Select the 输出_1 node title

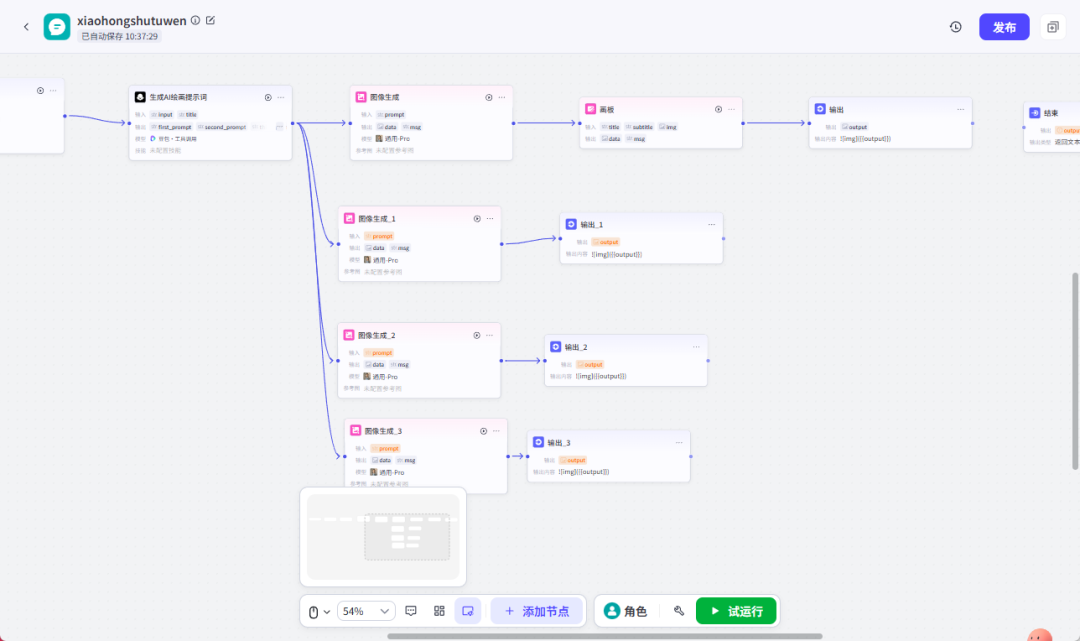click(592, 224)
